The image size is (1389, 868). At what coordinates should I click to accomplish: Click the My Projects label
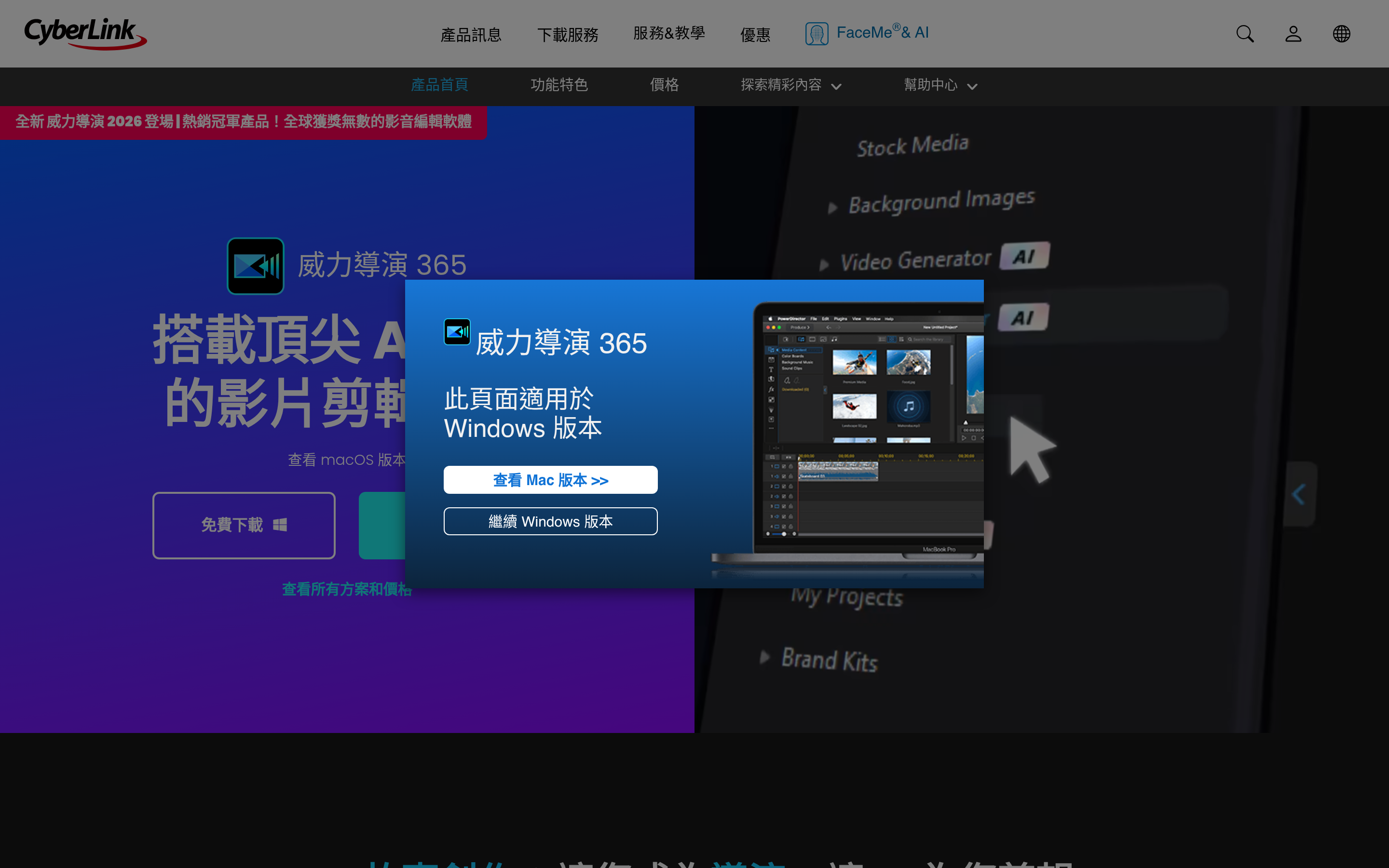coord(847,597)
